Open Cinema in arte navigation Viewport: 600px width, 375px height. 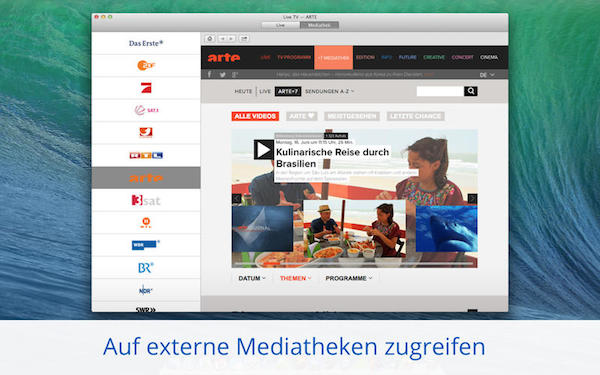pyautogui.click(x=489, y=57)
